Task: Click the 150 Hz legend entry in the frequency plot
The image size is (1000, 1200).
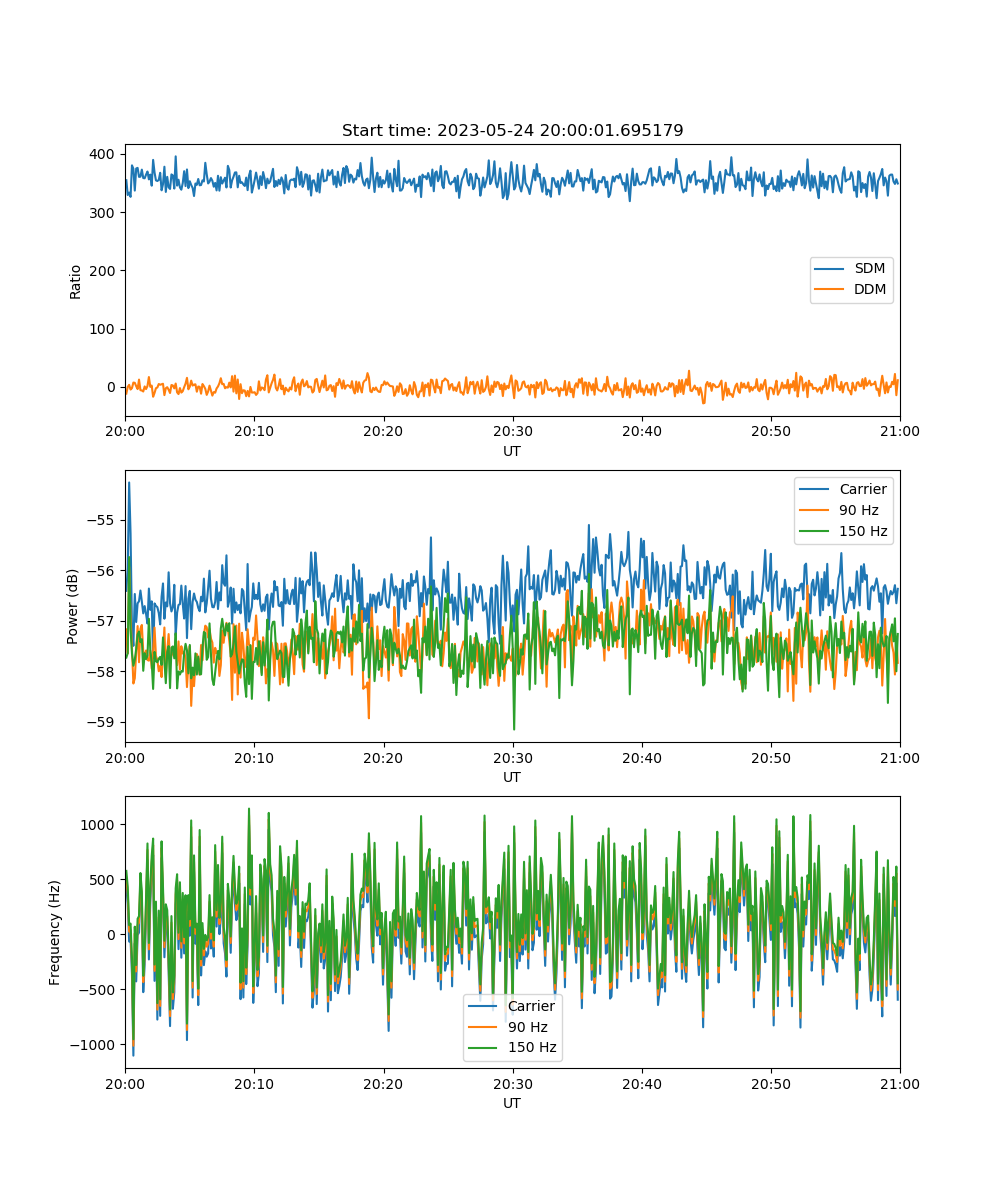Action: point(512,1048)
